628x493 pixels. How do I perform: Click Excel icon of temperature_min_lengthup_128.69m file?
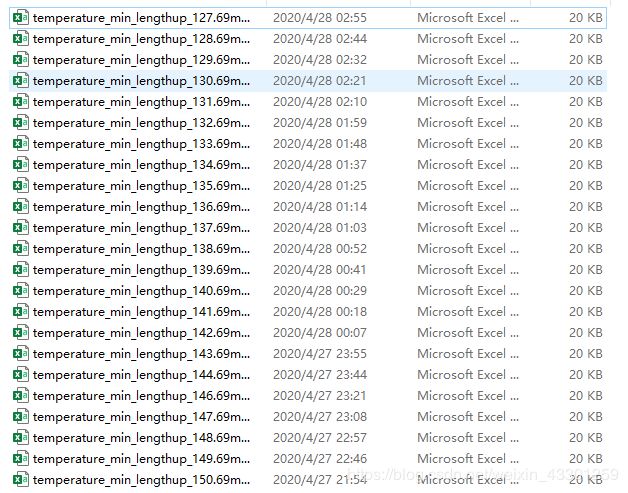20,39
